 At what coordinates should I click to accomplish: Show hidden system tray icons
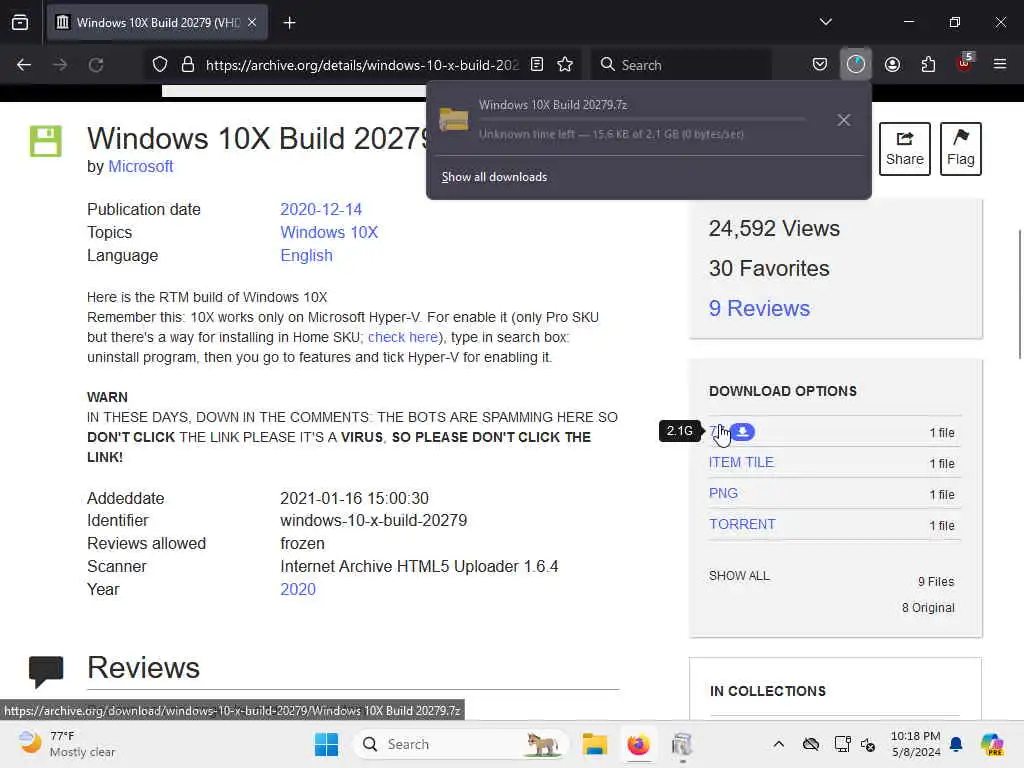click(778, 744)
